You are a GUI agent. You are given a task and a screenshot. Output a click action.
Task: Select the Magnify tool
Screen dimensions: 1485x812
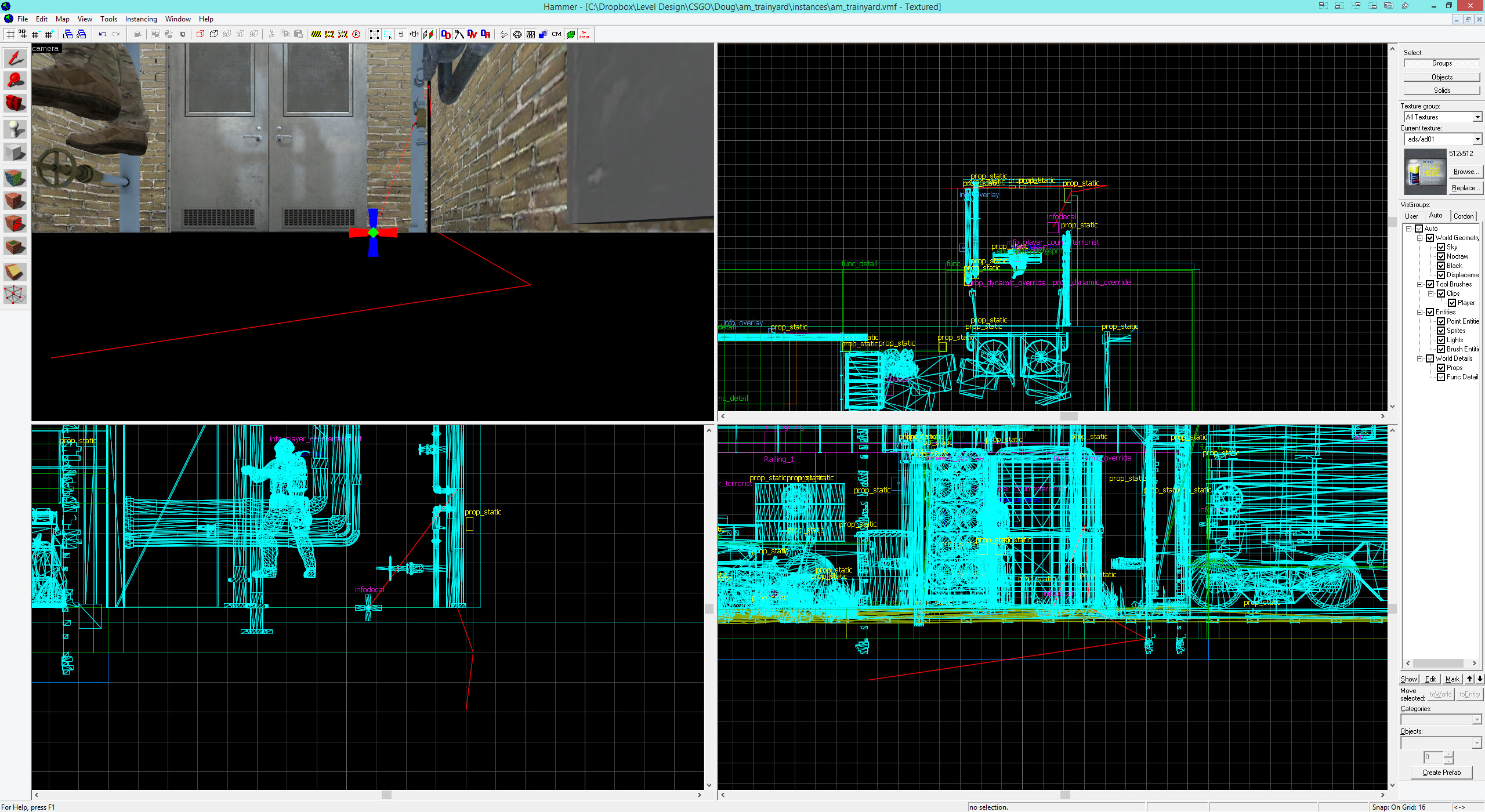15,81
